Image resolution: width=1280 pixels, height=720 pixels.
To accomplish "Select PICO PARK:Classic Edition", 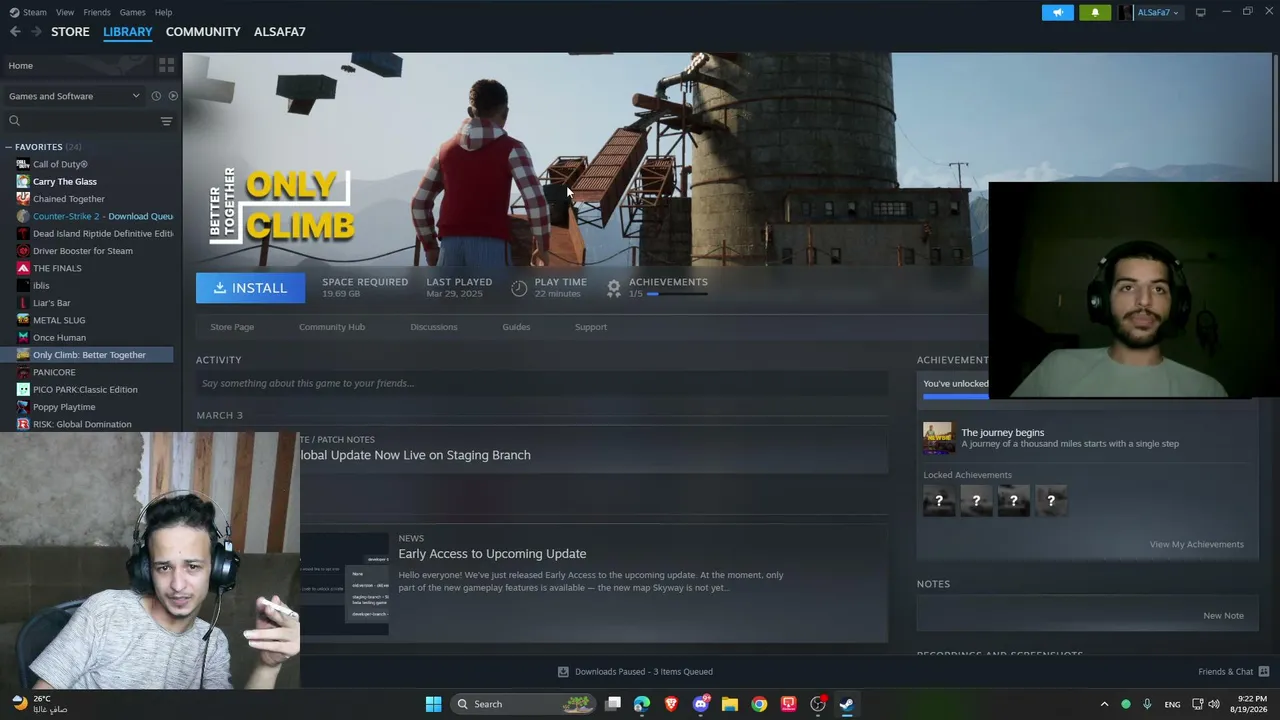I will tap(87, 390).
